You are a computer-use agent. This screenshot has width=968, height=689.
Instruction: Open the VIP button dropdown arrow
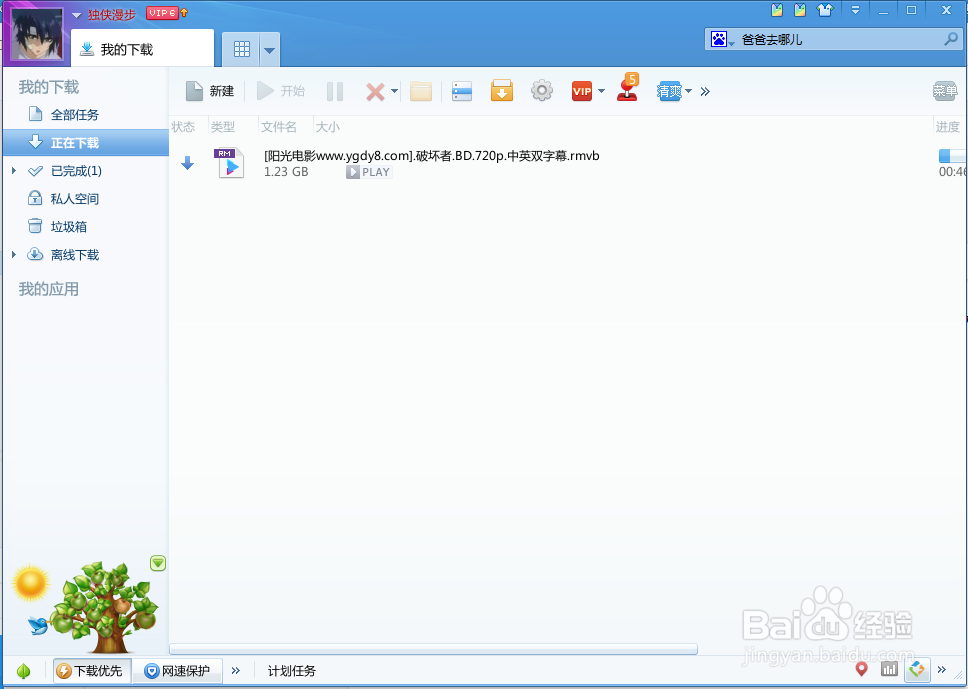(x=601, y=91)
